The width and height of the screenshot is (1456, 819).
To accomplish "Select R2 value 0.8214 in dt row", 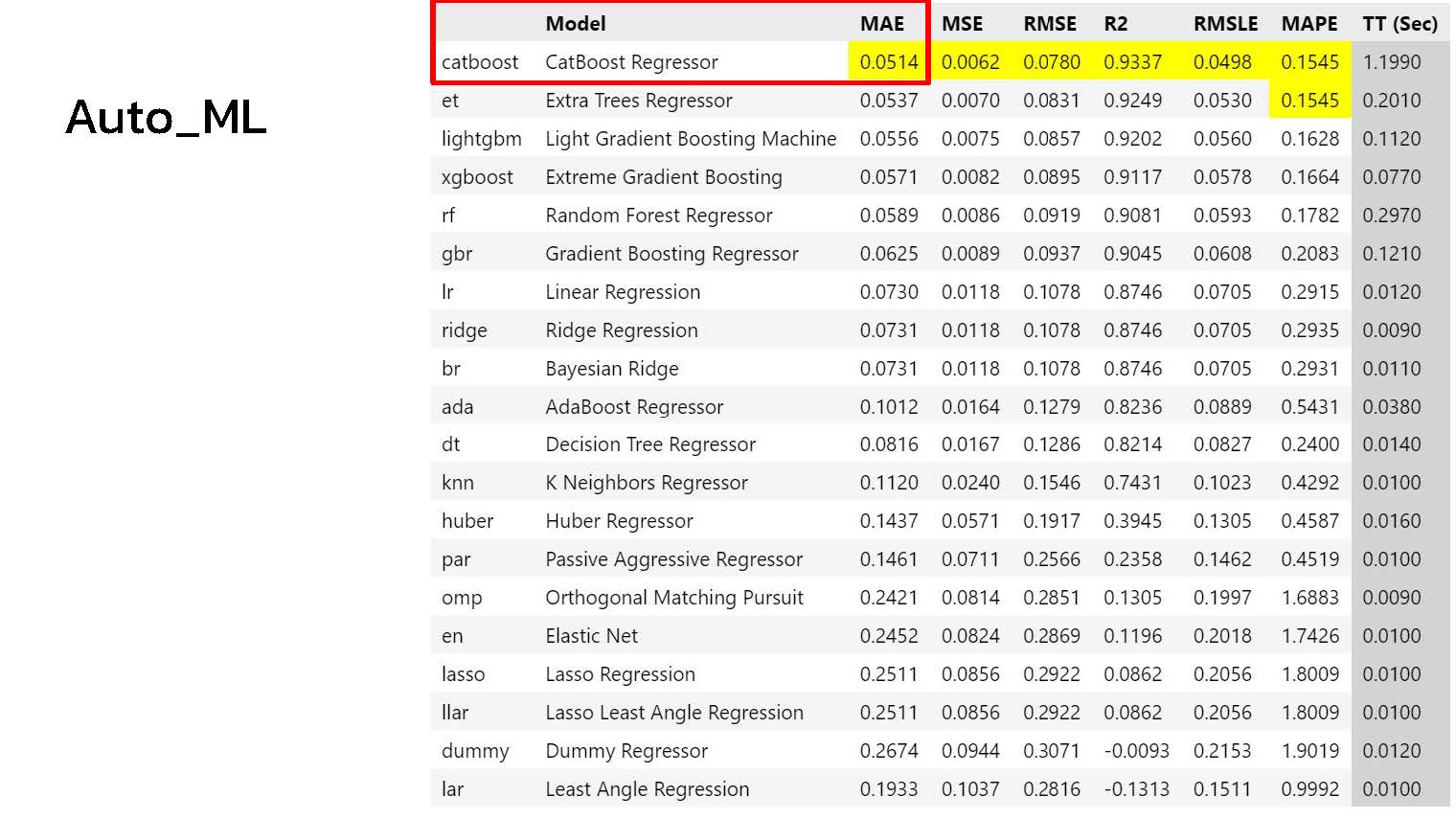I will tap(1132, 444).
